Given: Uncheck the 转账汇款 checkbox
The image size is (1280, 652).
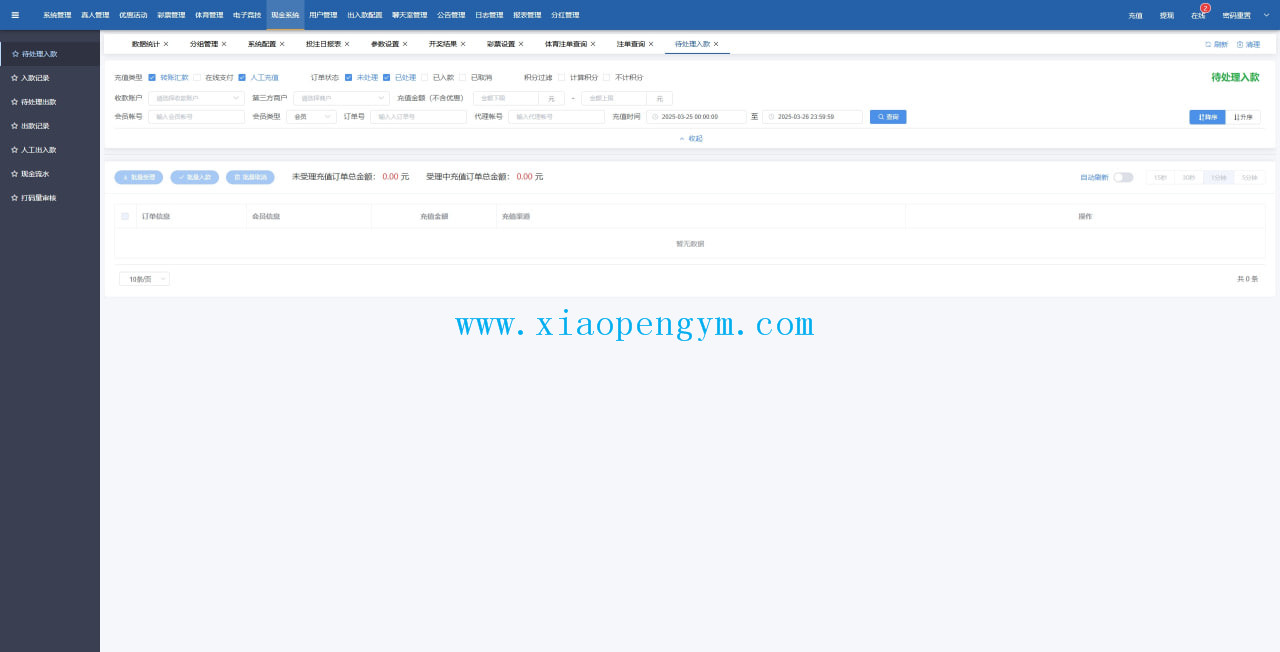Looking at the screenshot, I should coord(152,77).
